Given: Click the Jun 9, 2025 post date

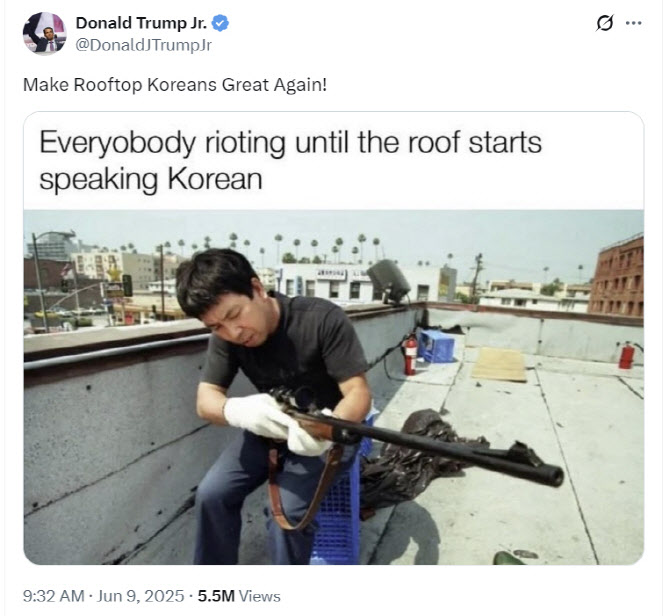Looking at the screenshot, I should 141,595.
